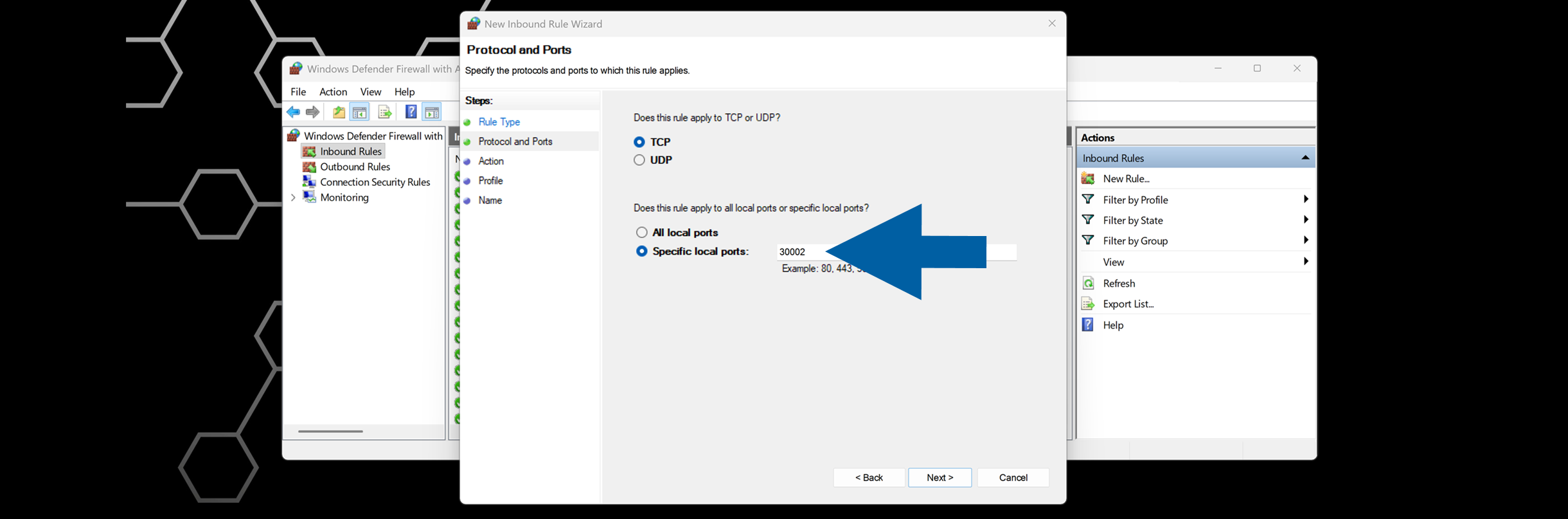
Task: Open the Filter by State submenu arrow
Action: [x=1306, y=220]
